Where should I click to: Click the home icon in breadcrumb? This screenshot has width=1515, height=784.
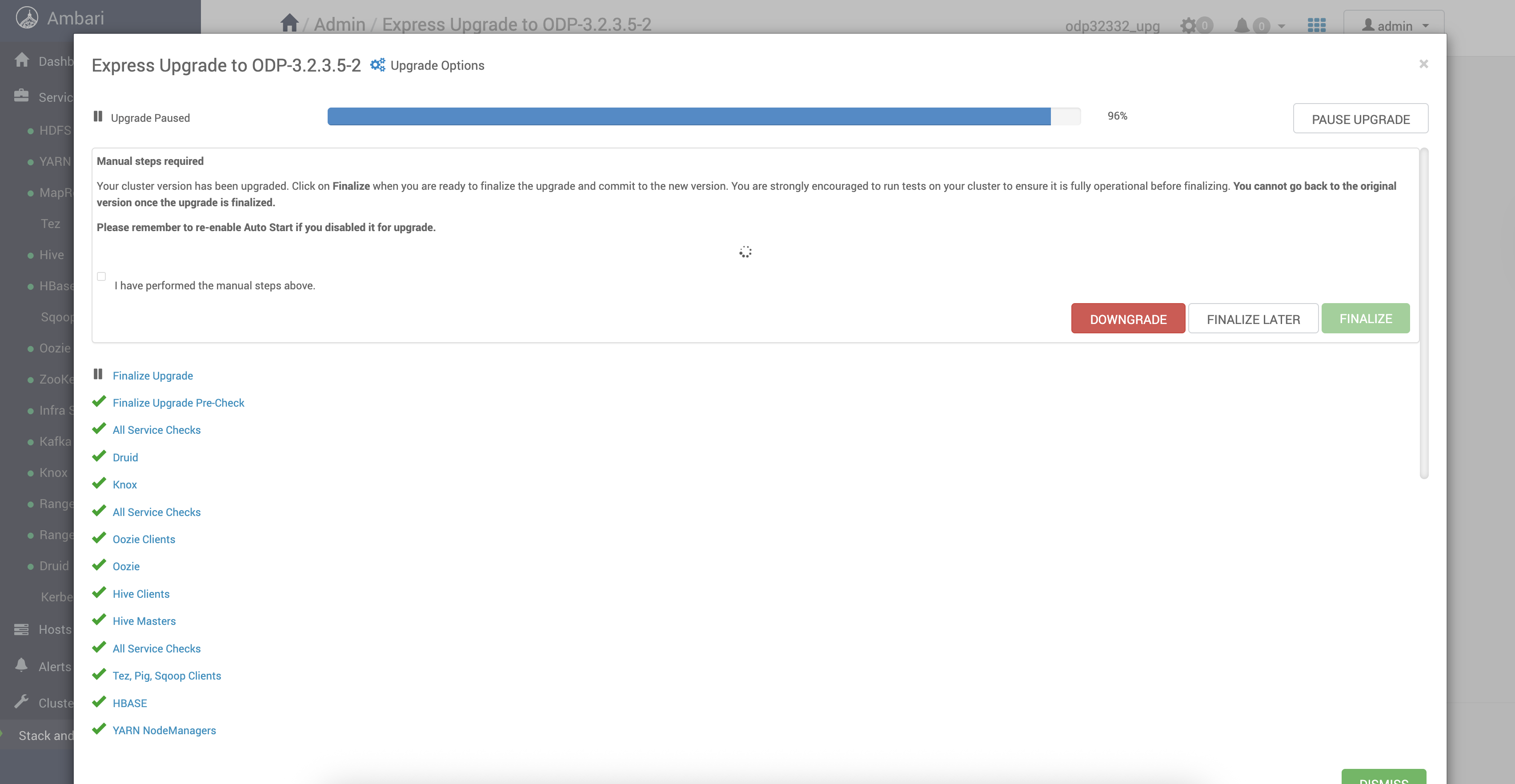[289, 24]
